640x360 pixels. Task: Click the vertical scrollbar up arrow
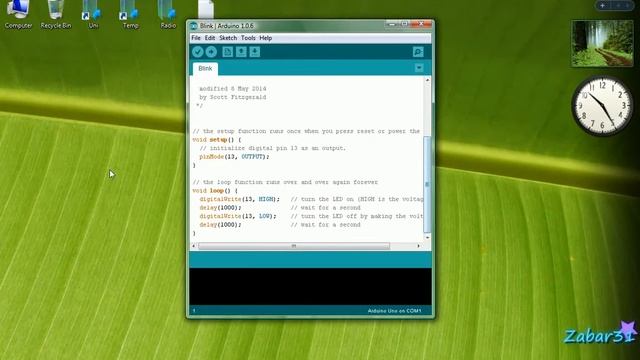427,80
